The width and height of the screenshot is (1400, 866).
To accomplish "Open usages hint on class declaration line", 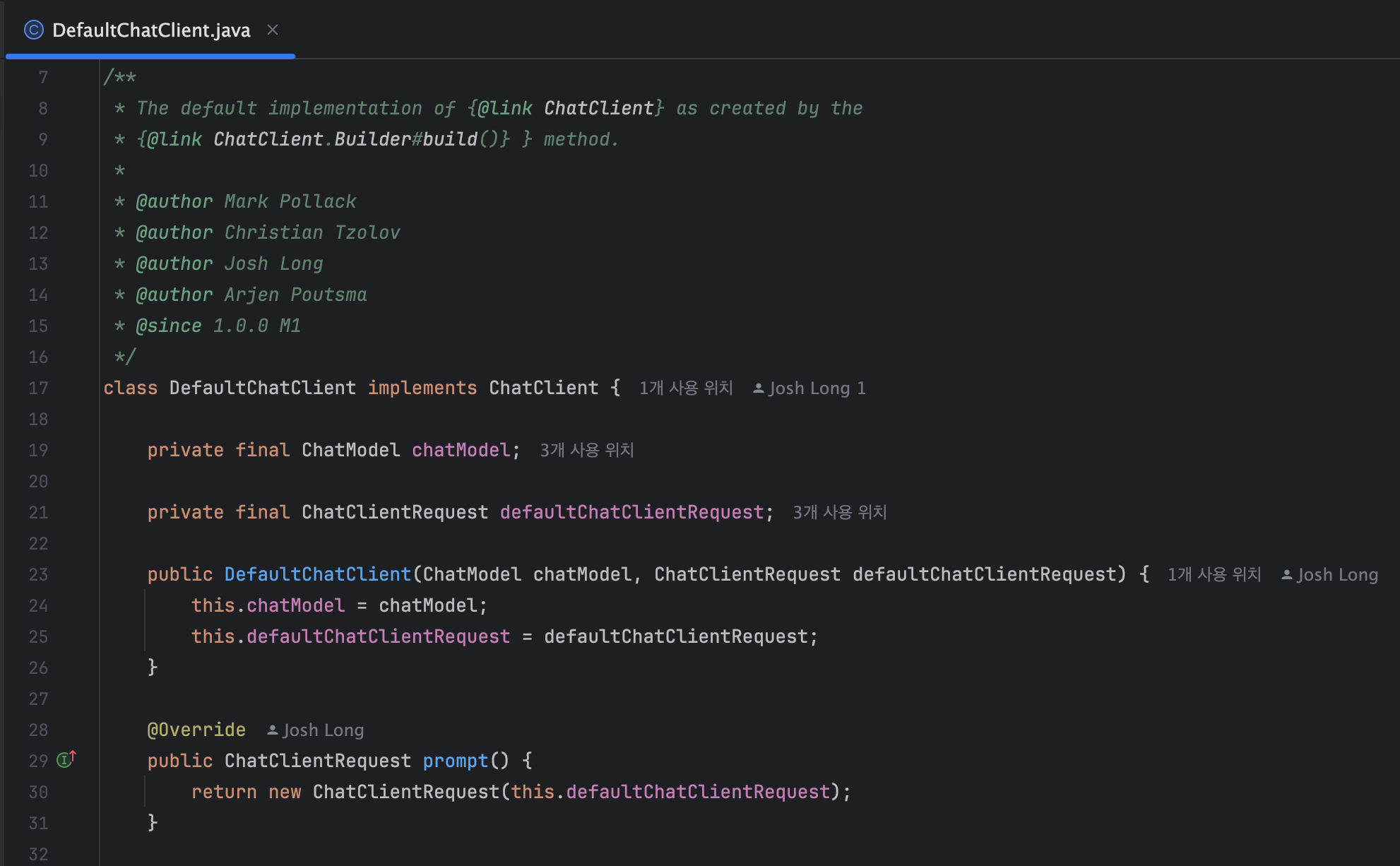I will pyautogui.click(x=685, y=388).
